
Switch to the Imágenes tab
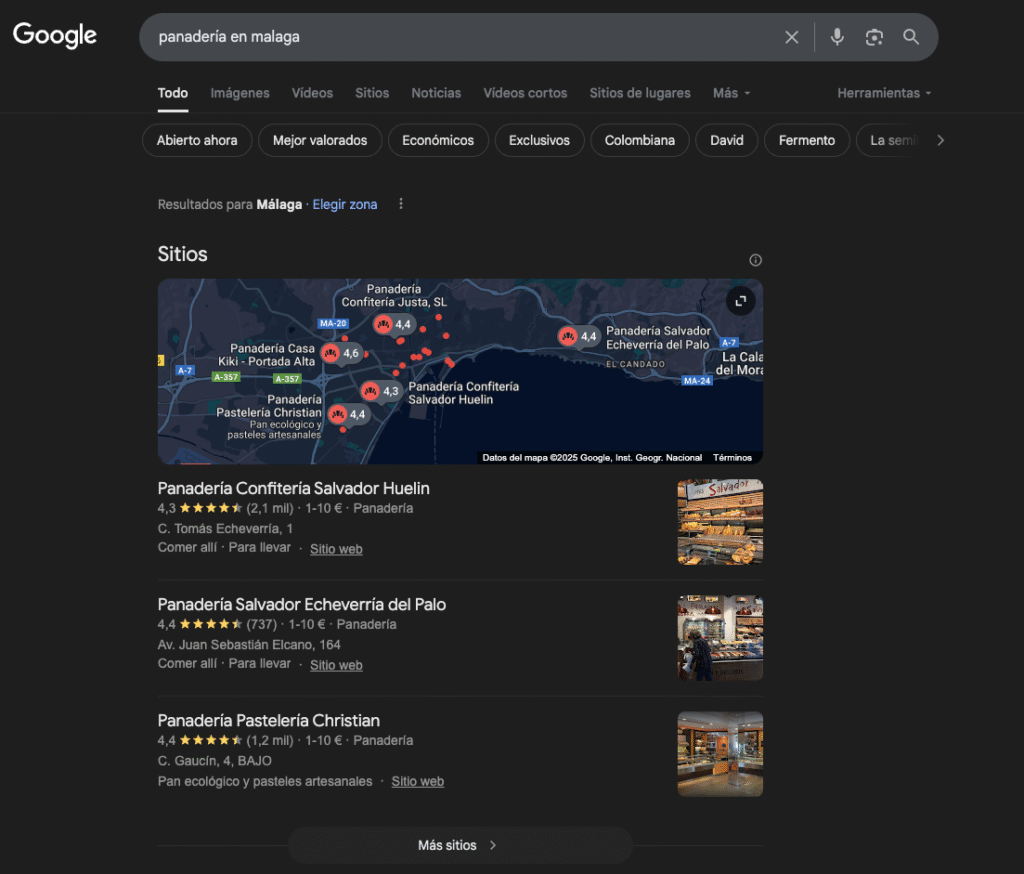[240, 93]
